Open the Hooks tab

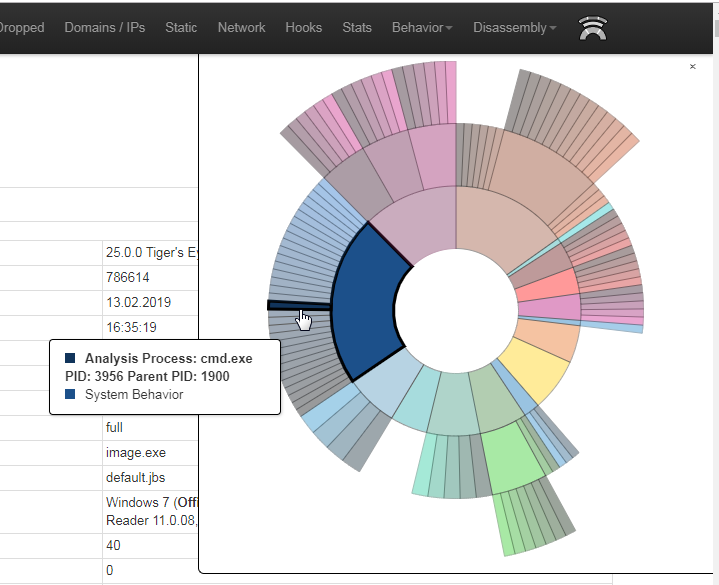(x=304, y=28)
